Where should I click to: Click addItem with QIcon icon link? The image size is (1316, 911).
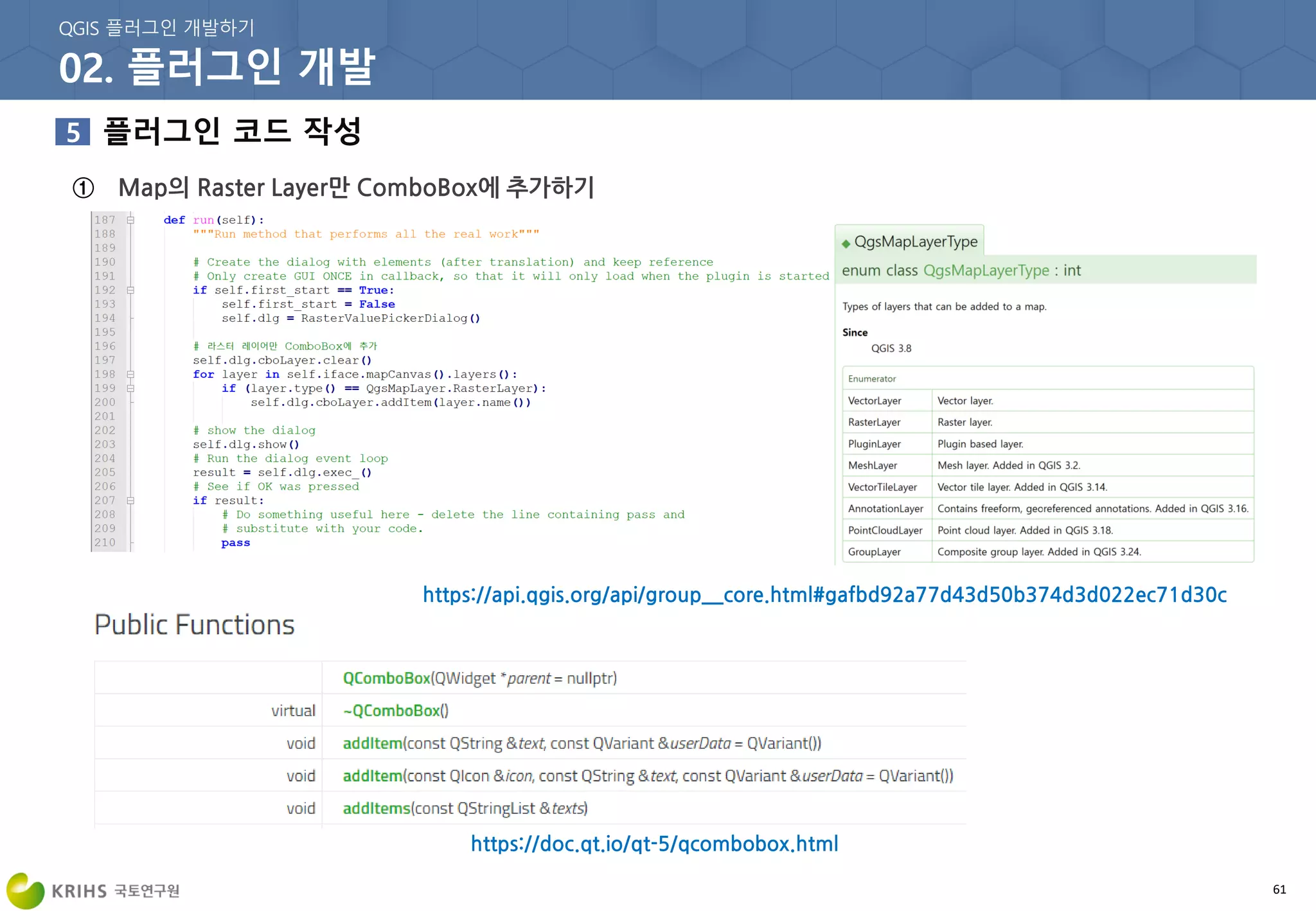372,776
